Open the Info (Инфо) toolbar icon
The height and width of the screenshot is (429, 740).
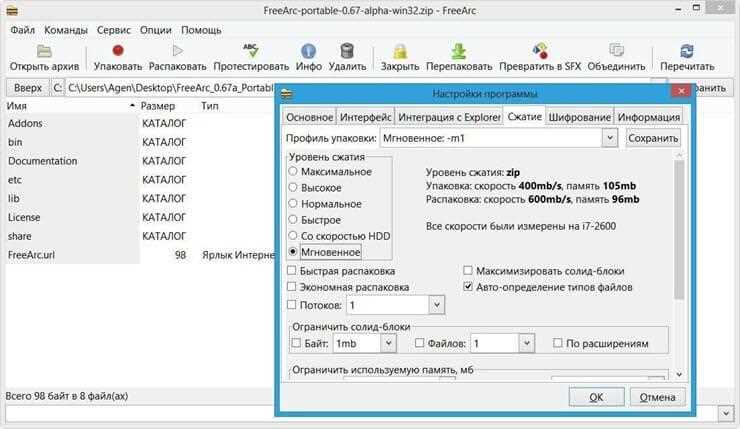tap(308, 51)
